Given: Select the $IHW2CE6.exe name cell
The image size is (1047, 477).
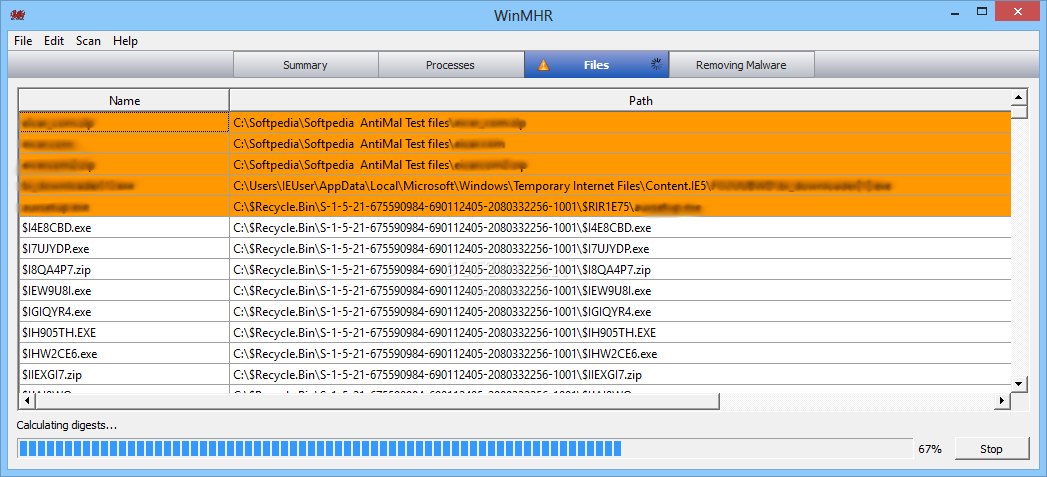Looking at the screenshot, I should 124,353.
